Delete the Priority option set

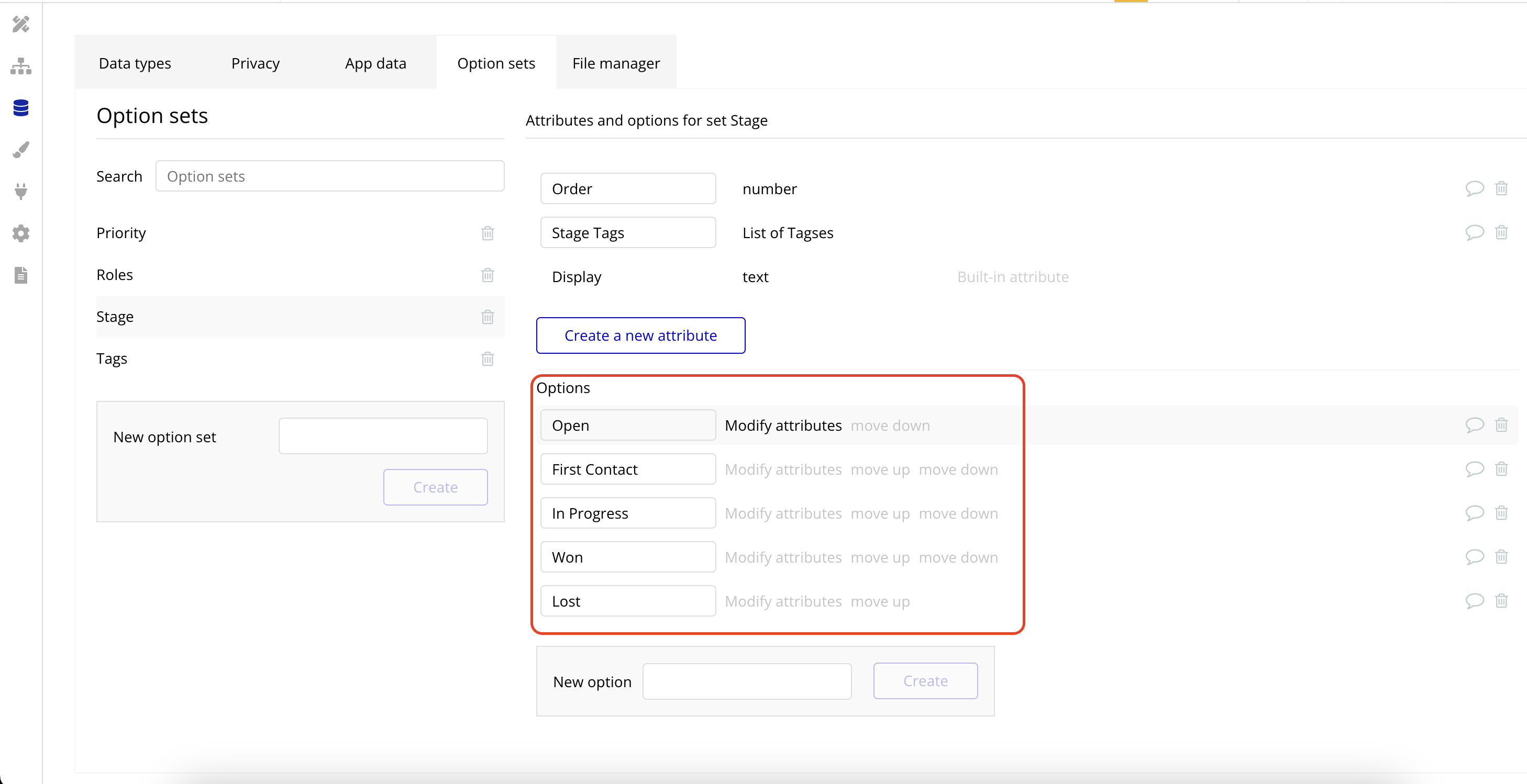pyautogui.click(x=487, y=233)
